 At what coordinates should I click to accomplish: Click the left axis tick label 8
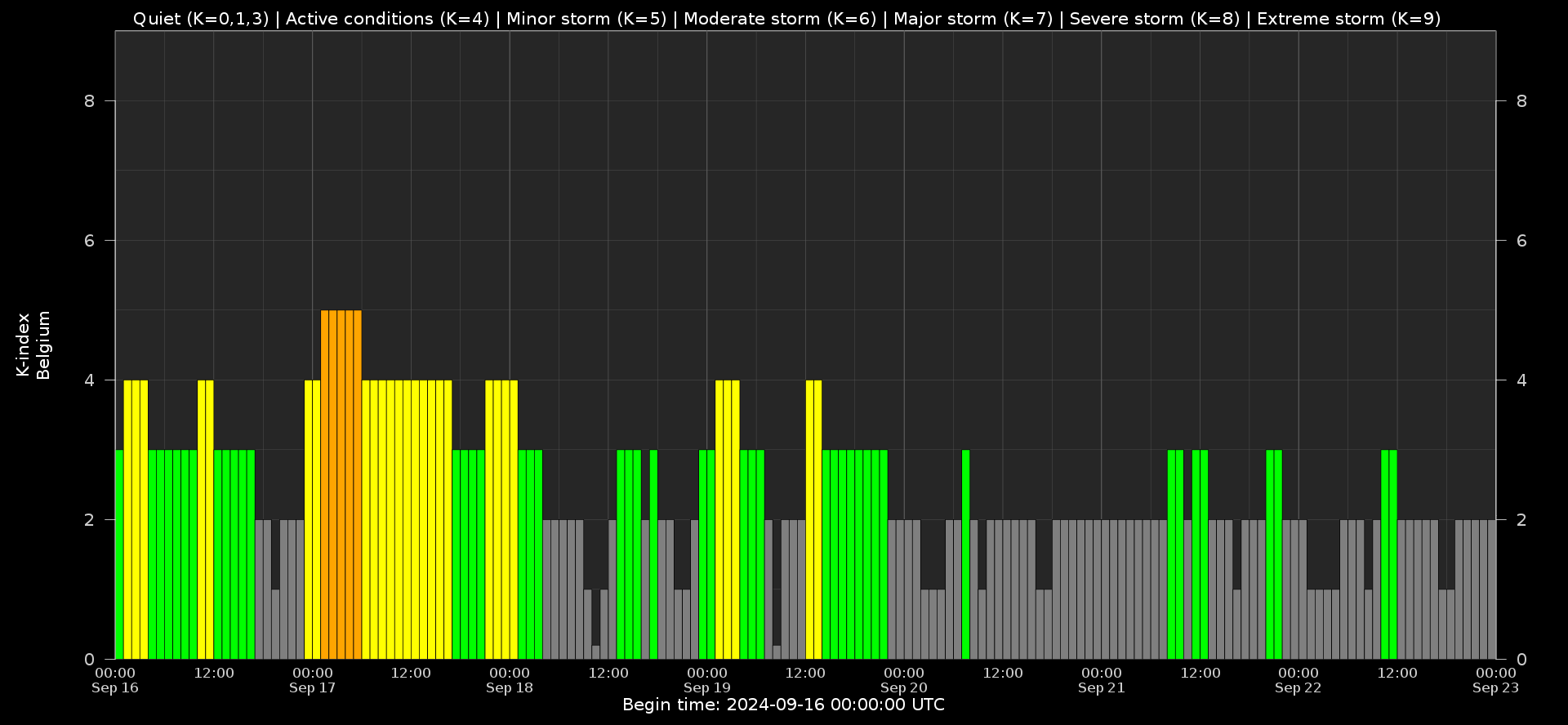pyautogui.click(x=90, y=101)
